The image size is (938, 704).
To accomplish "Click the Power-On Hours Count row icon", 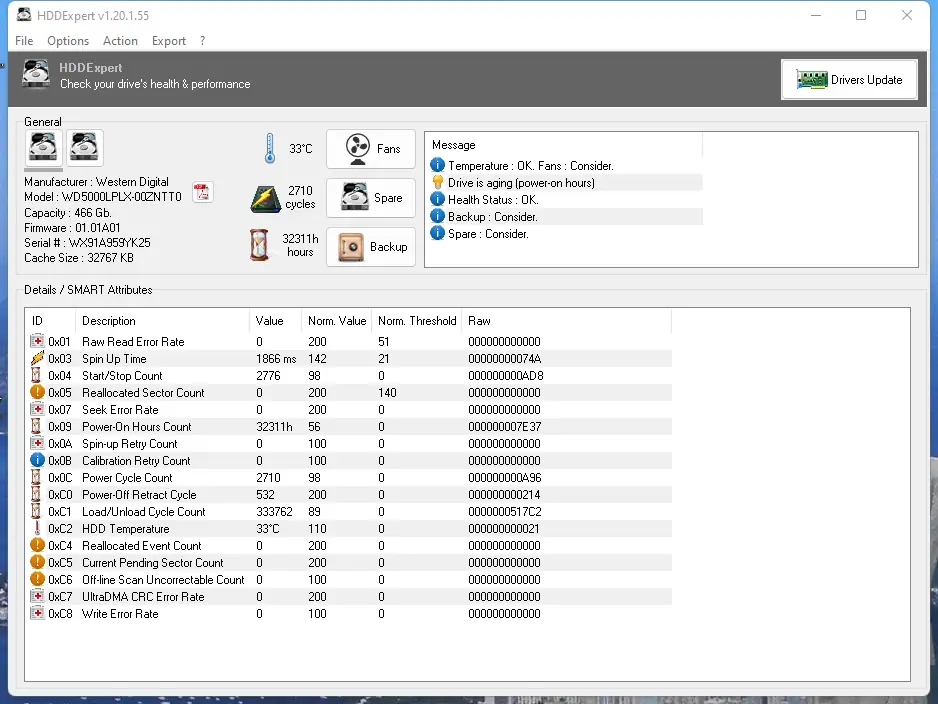I will (x=36, y=426).
